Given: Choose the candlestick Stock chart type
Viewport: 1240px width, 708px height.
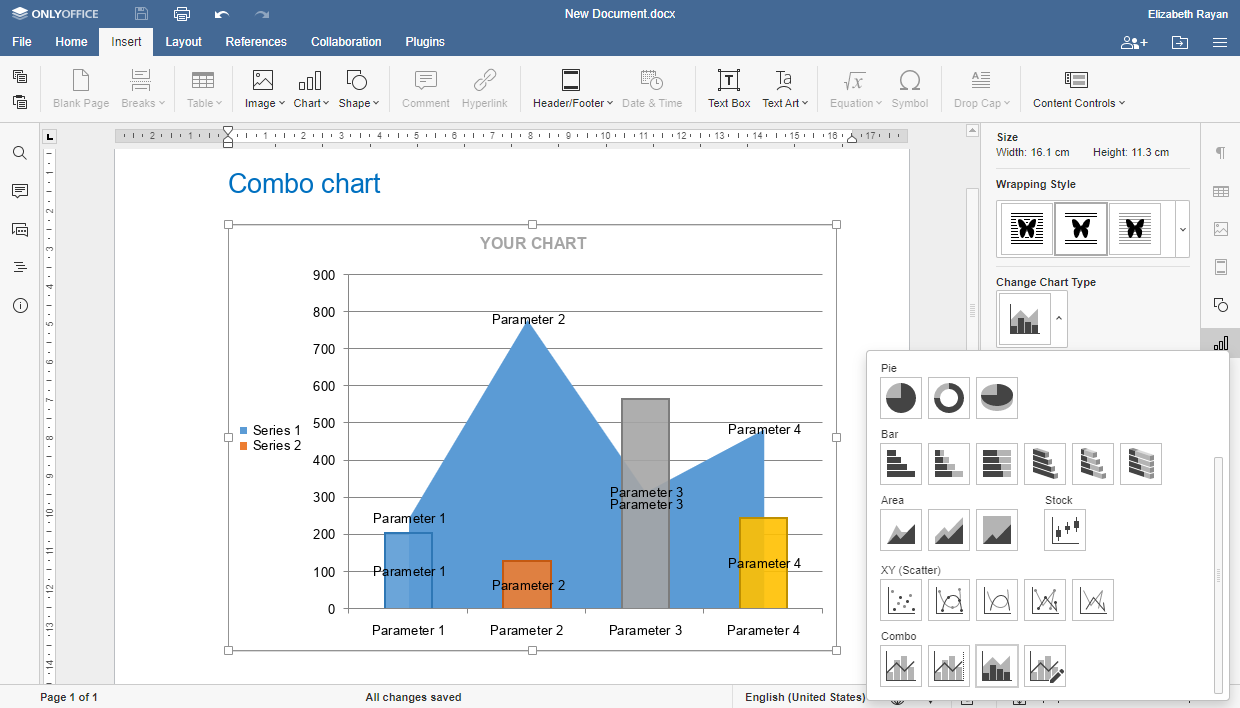Looking at the screenshot, I should (x=1065, y=530).
